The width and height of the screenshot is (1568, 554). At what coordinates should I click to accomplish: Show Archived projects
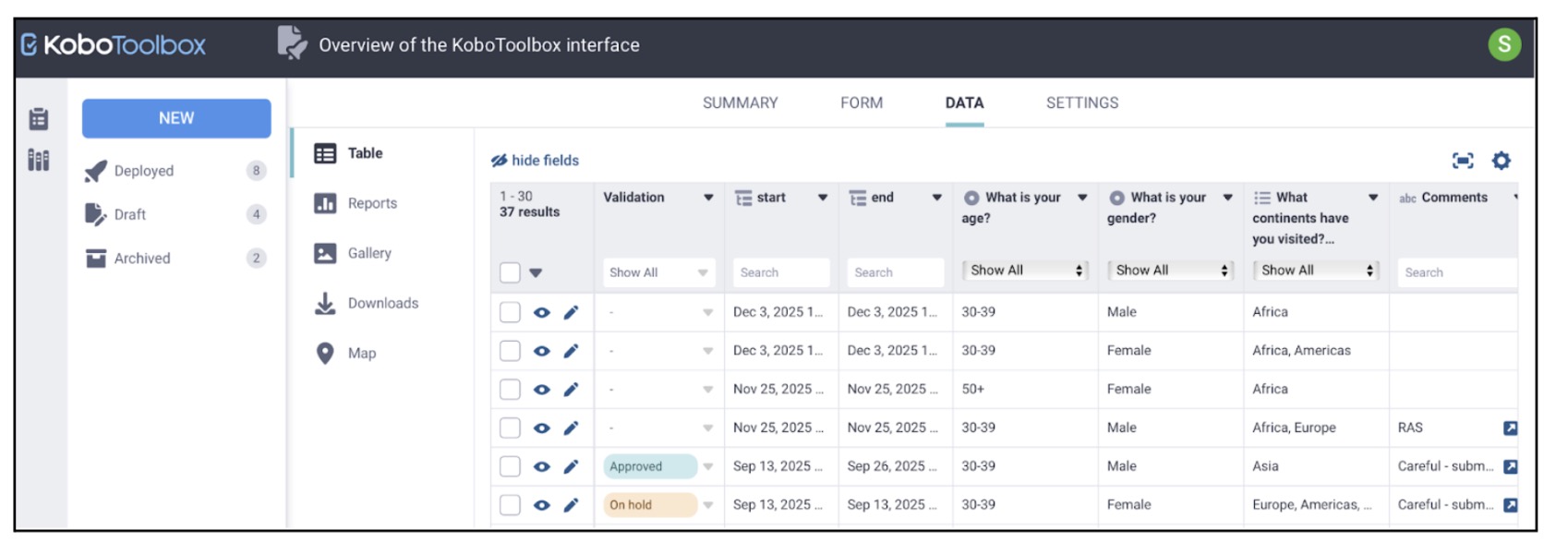175,259
